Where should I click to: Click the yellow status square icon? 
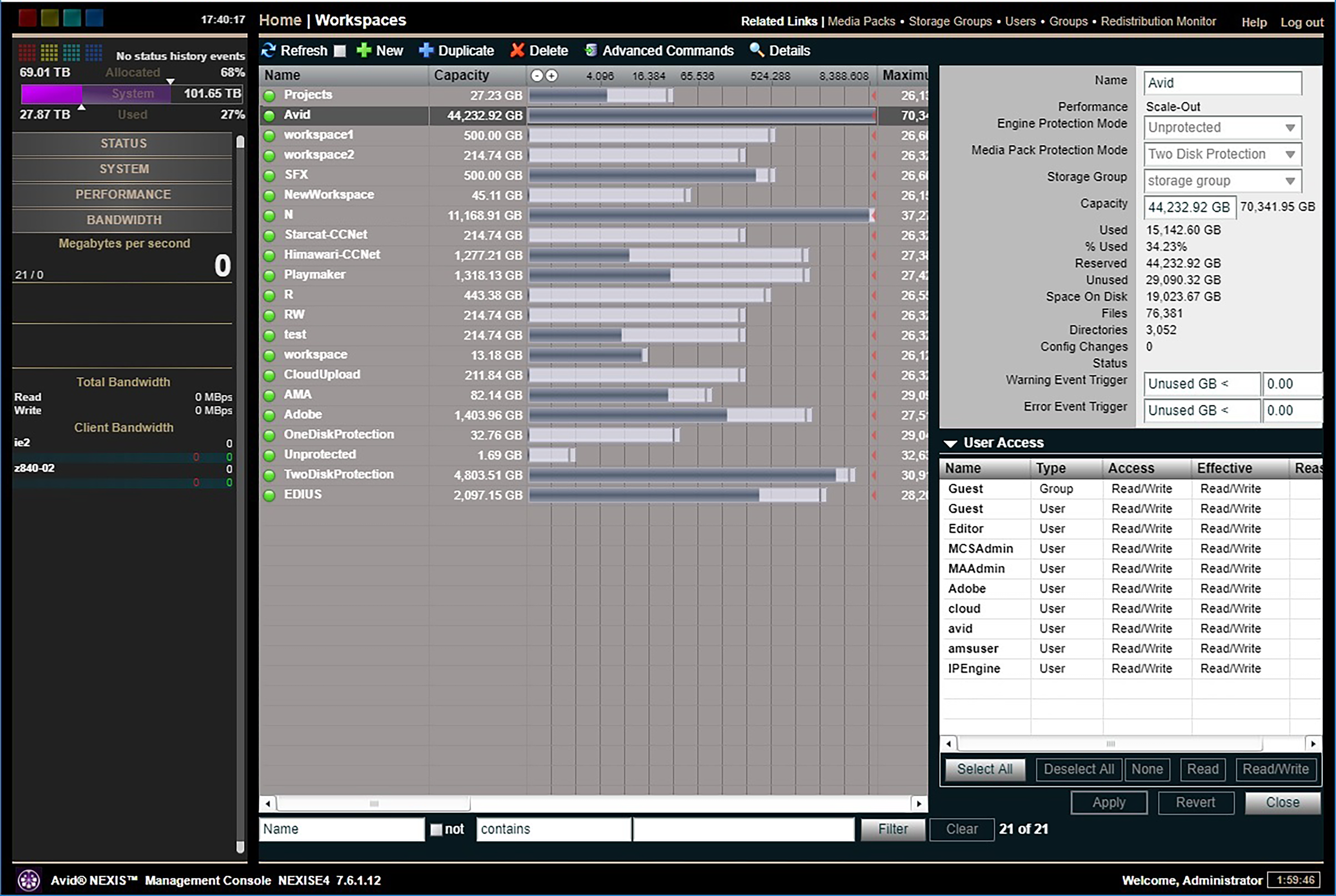click(x=50, y=18)
